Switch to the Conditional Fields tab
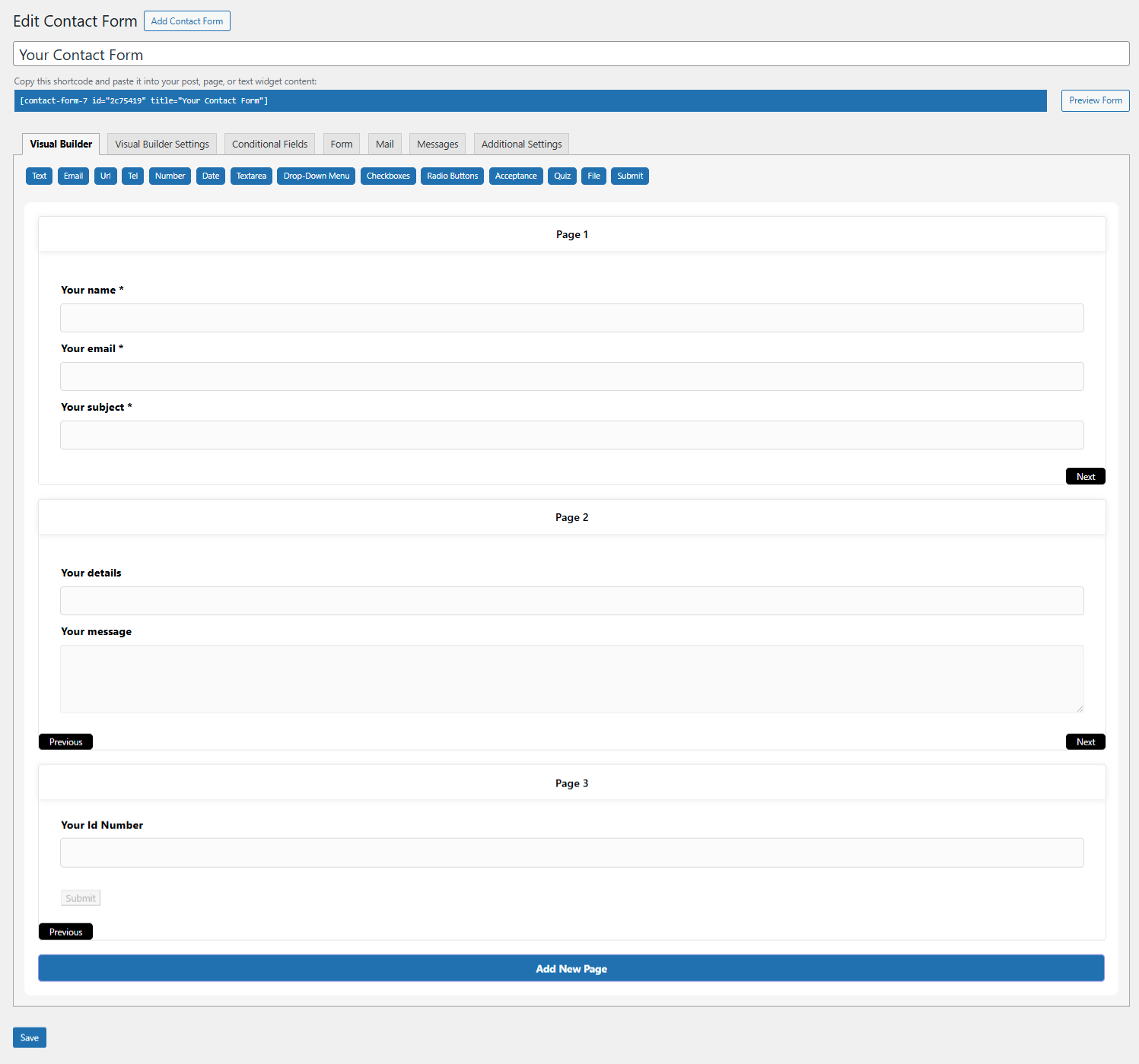 coord(269,144)
